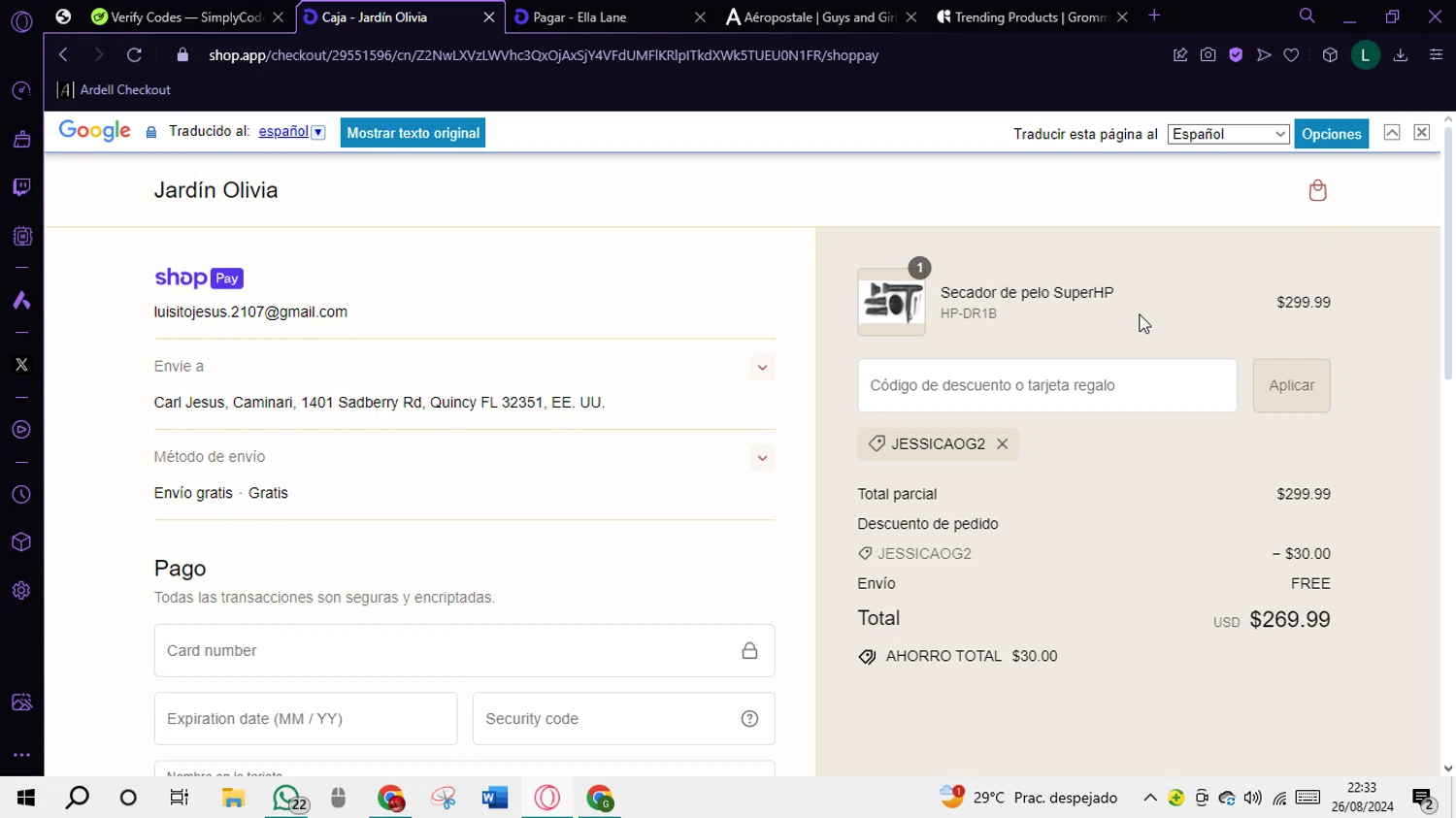Open a new browser tab
Screen dimensions: 1456x818
1154,16
